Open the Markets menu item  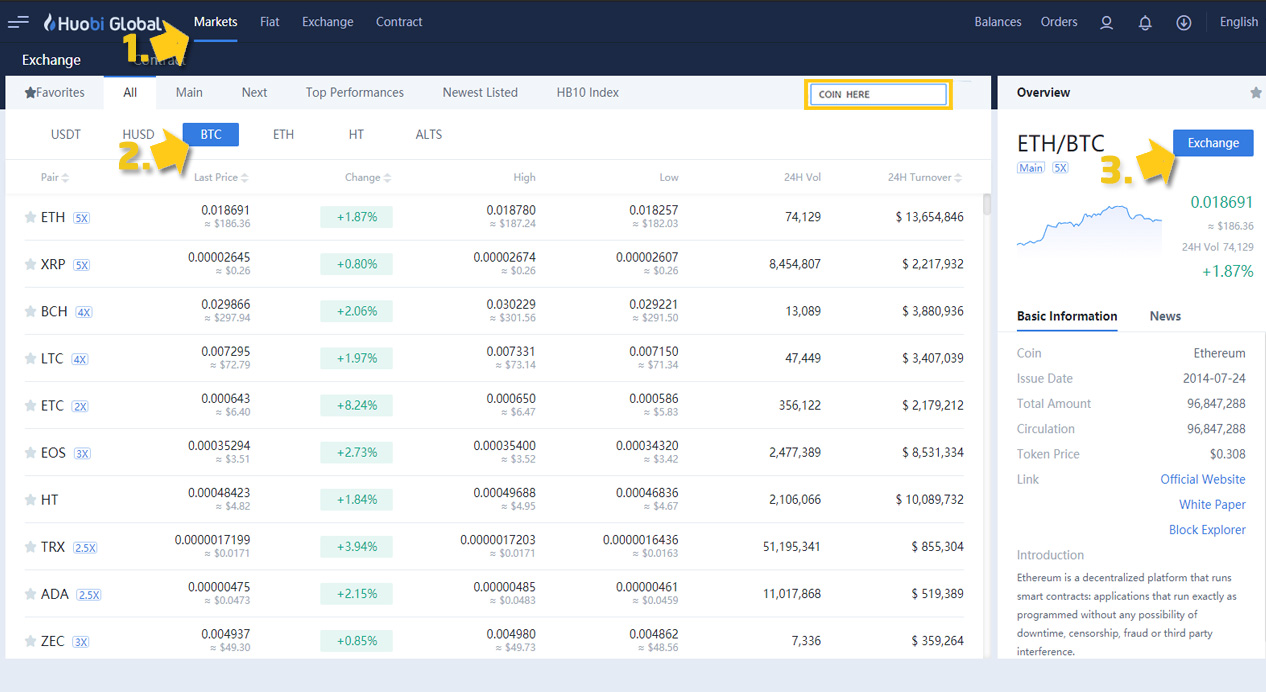coord(215,21)
